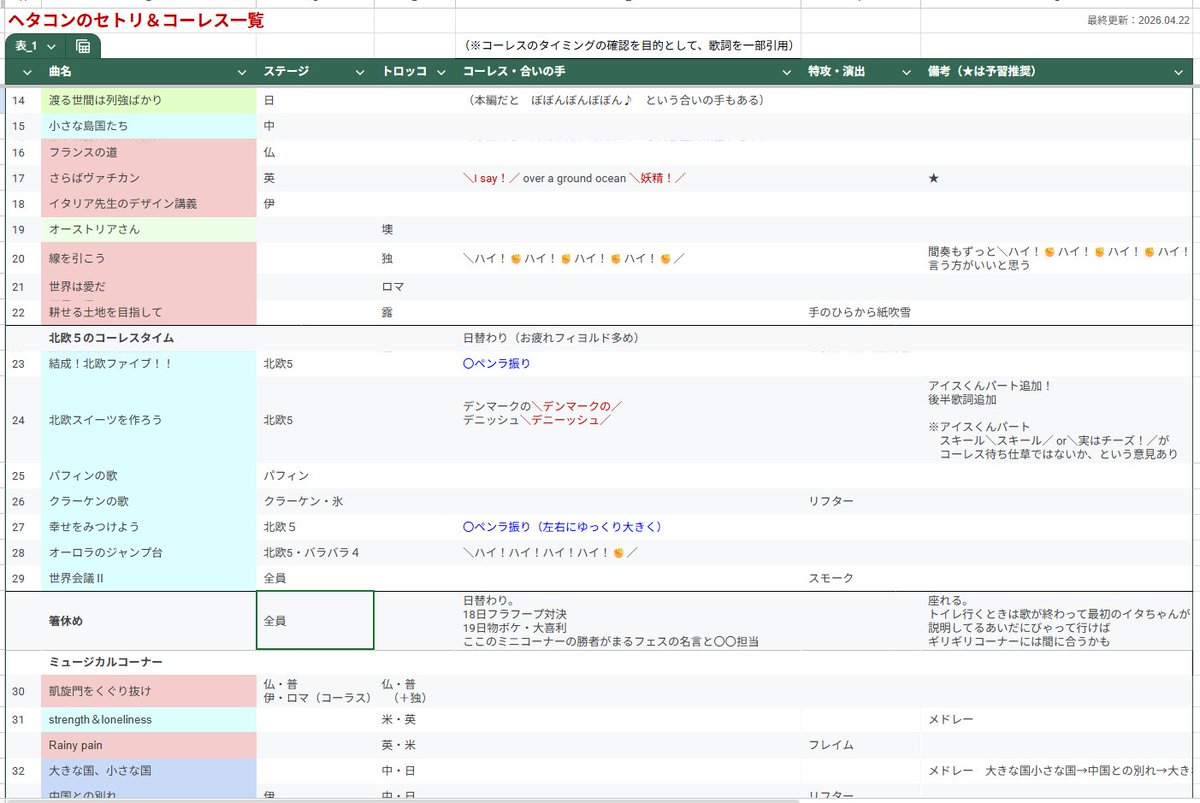The width and height of the screenshot is (1200, 803).
Task: Select the song cell 渡る世間は列強ばかり
Action: (149, 100)
